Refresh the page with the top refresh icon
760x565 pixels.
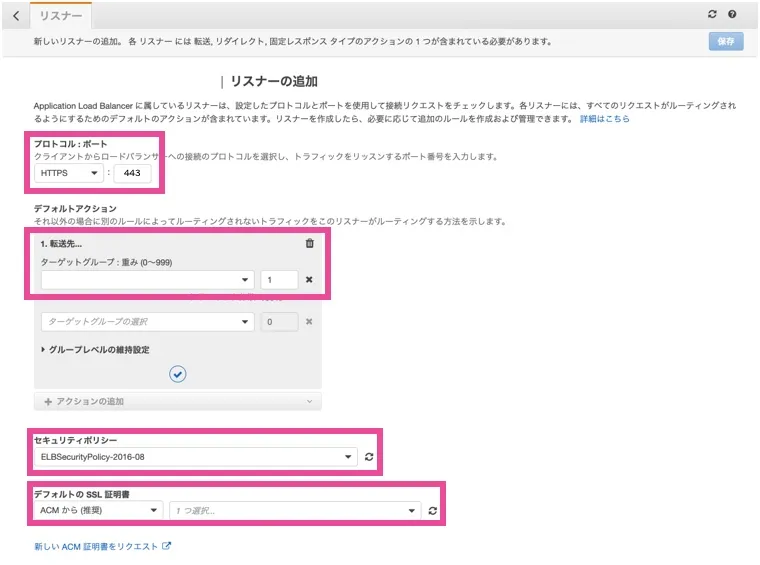(x=712, y=14)
